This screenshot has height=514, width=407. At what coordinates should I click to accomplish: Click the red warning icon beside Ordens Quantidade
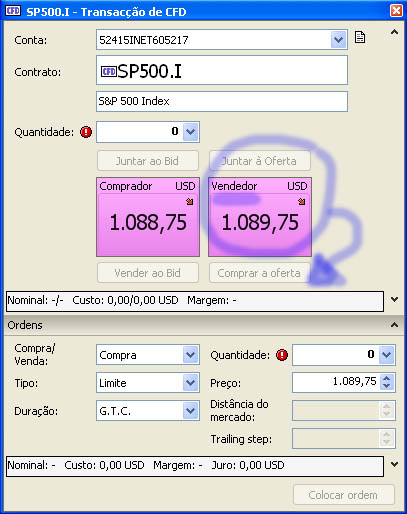(282, 355)
